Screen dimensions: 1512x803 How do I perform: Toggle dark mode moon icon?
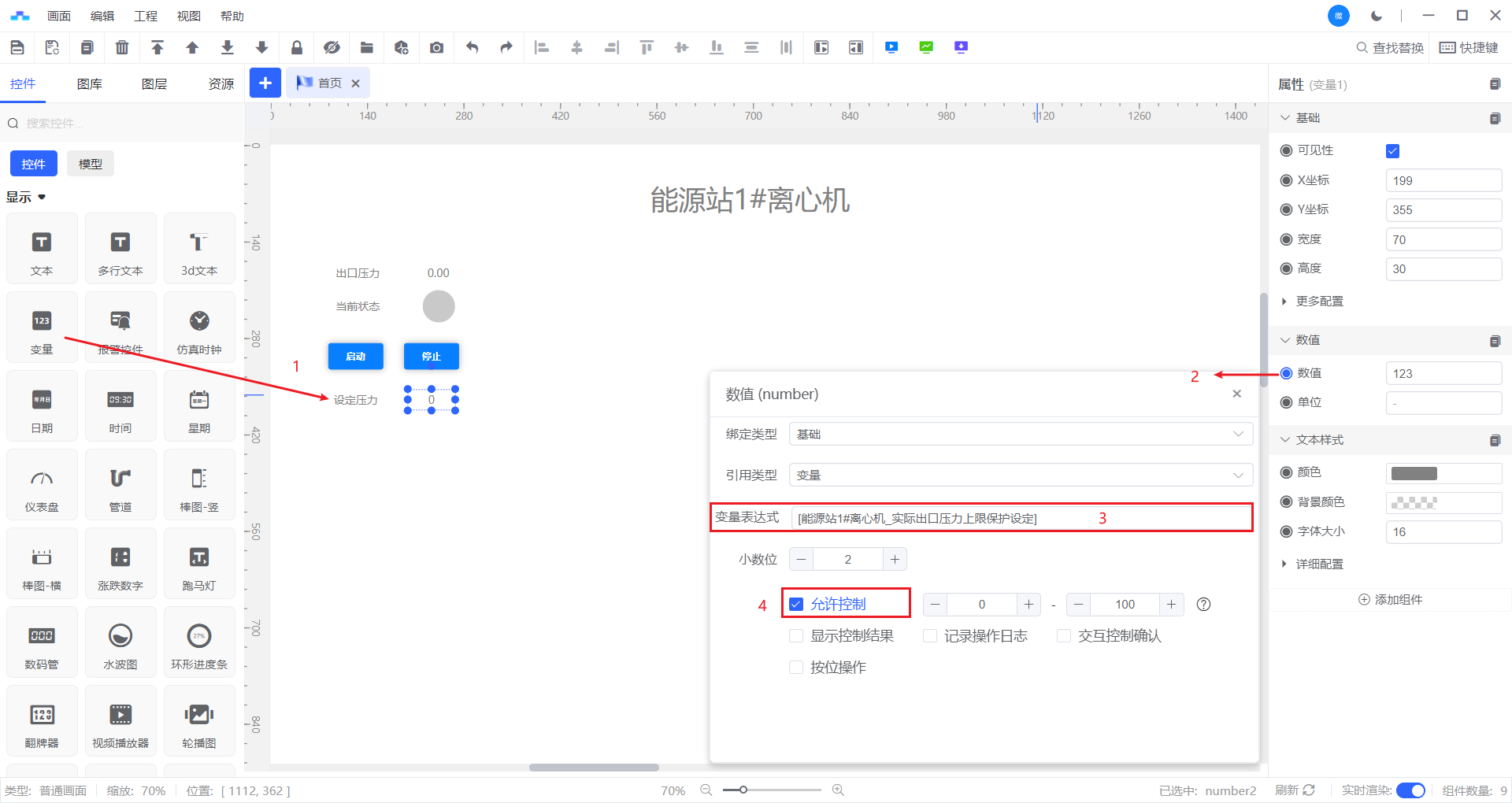click(1377, 16)
